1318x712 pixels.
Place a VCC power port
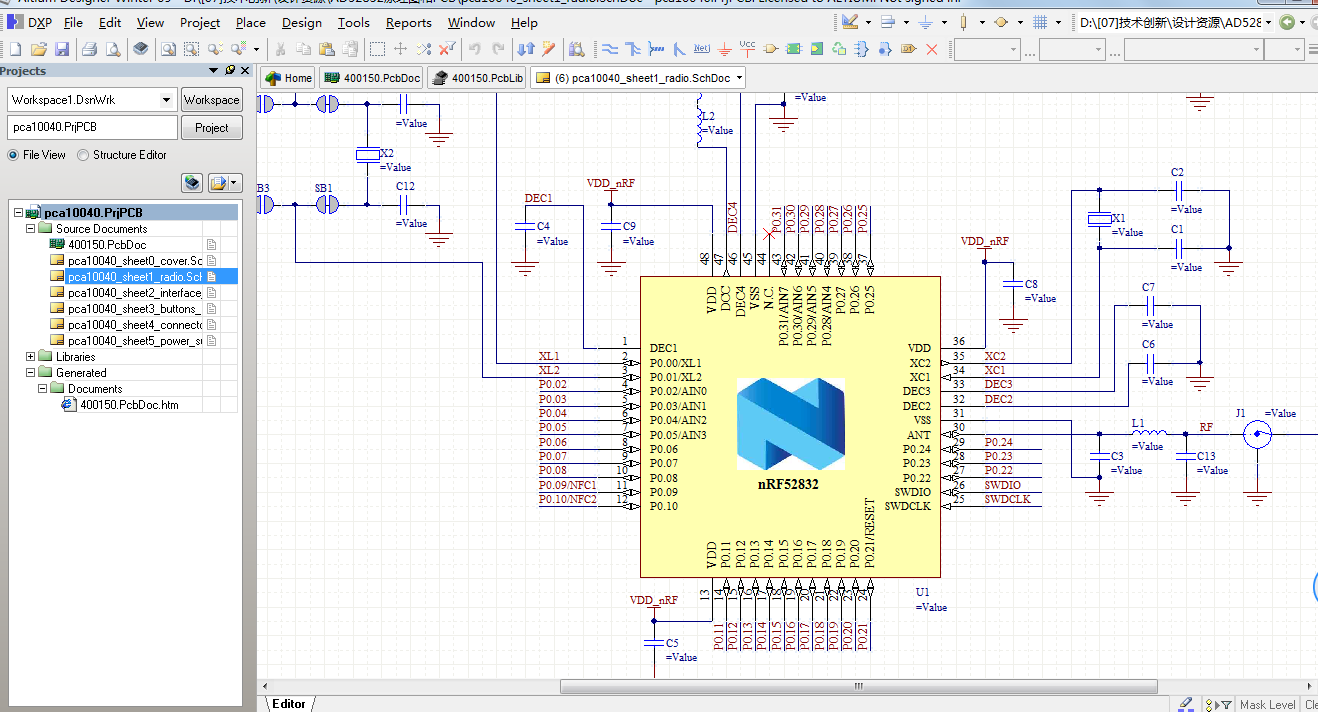pyautogui.click(x=747, y=48)
